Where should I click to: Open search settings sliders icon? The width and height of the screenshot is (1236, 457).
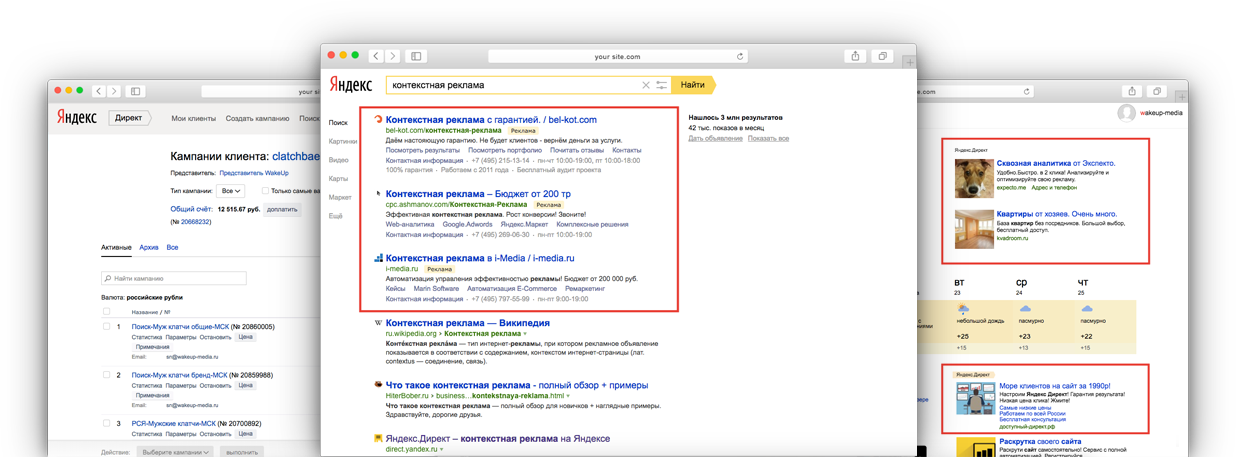[662, 85]
